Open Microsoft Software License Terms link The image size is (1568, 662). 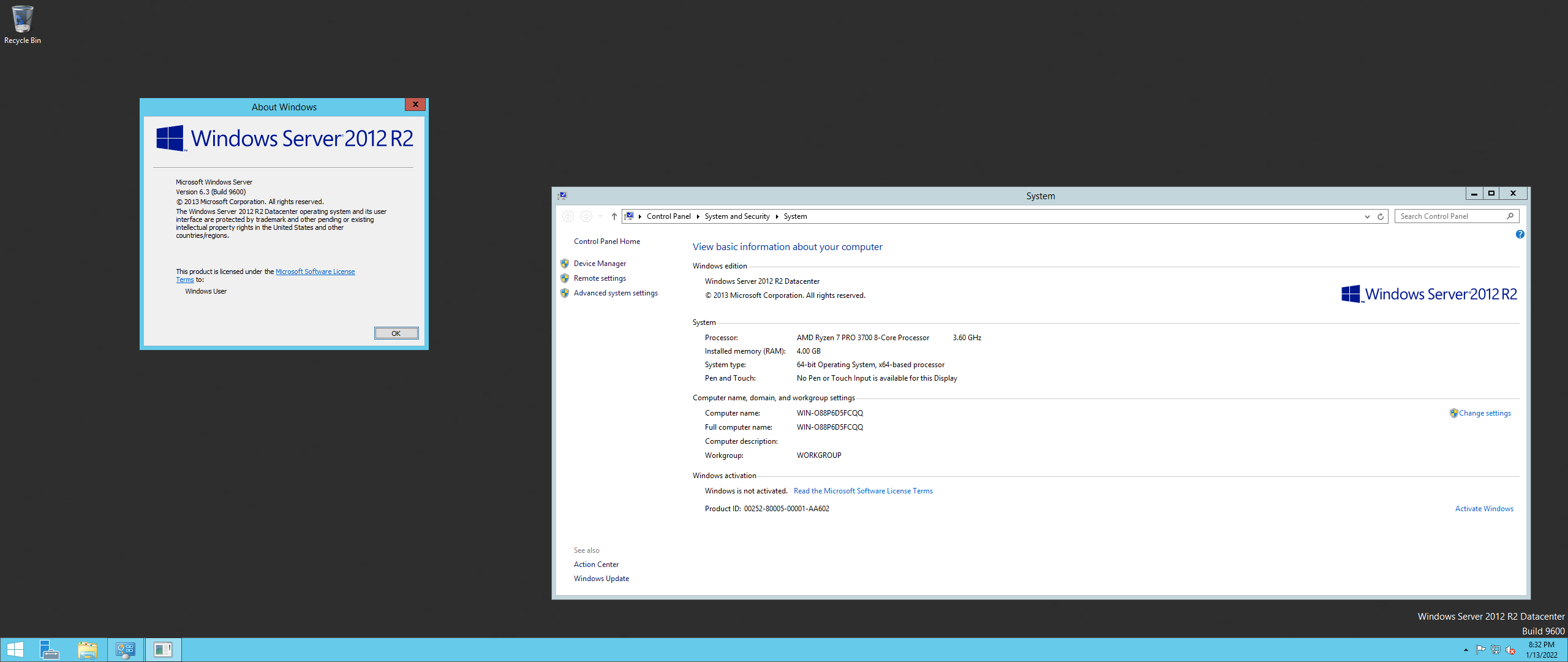(x=315, y=272)
